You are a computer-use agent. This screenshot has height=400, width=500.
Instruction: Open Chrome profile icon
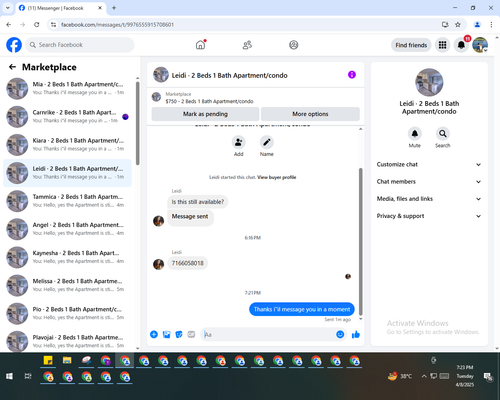(477, 25)
